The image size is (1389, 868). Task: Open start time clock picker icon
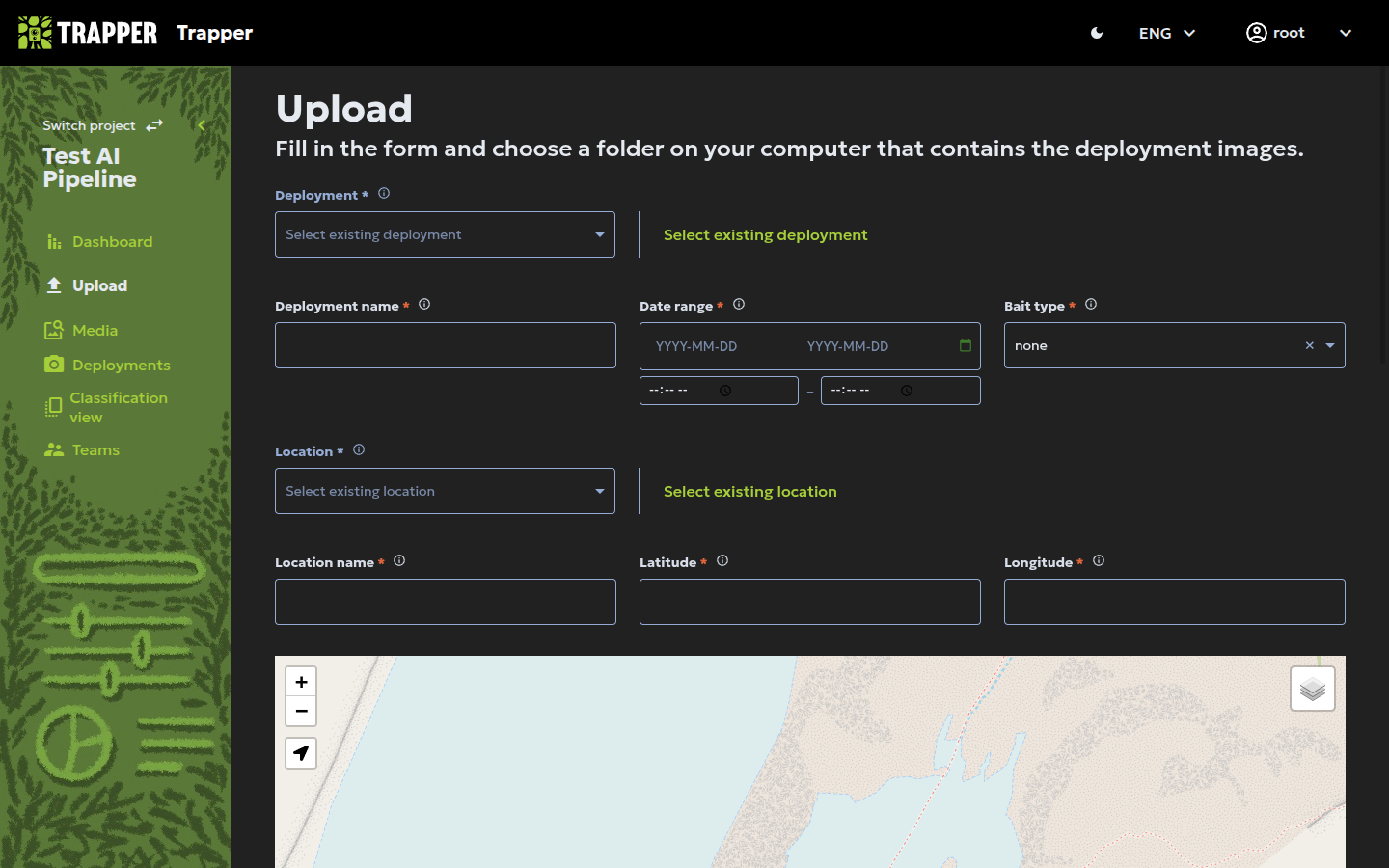click(x=725, y=391)
